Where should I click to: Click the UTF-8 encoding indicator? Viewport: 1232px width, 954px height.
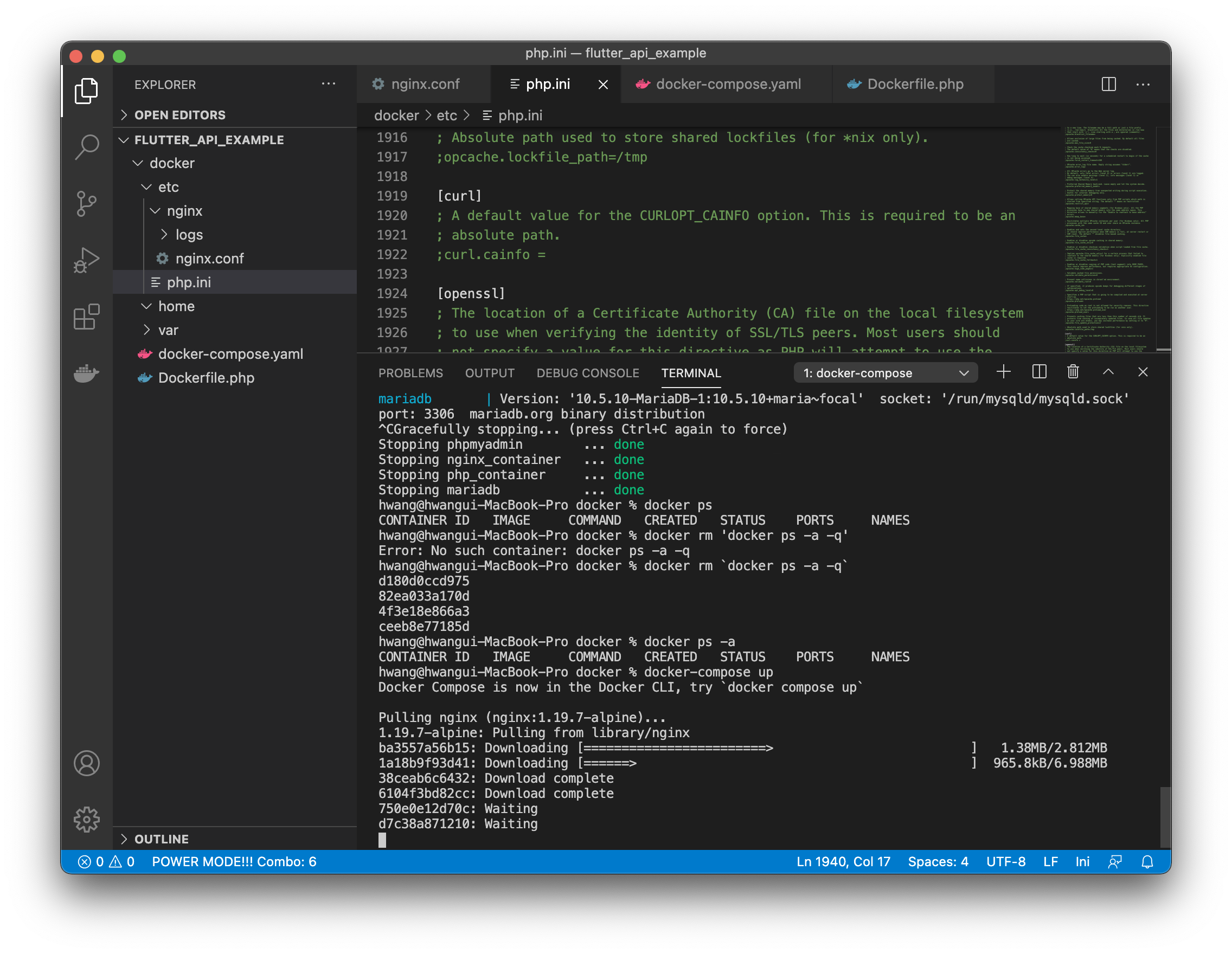(x=1006, y=861)
